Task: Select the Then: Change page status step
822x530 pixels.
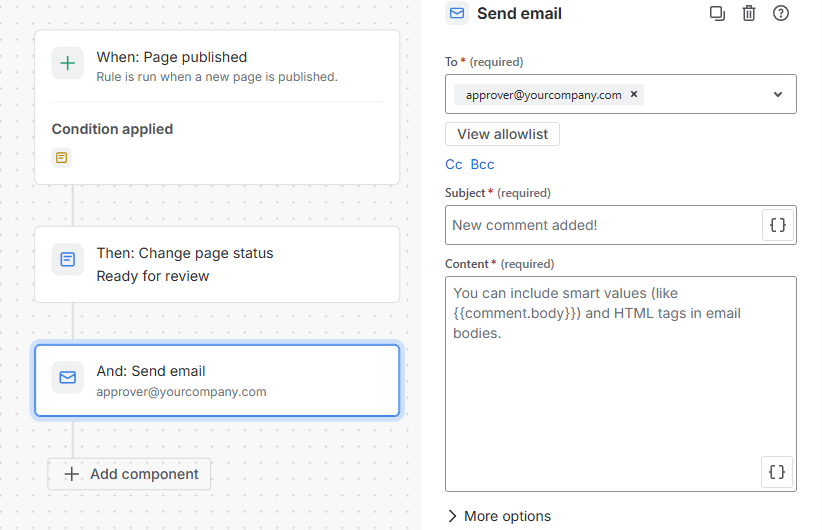Action: [217, 264]
